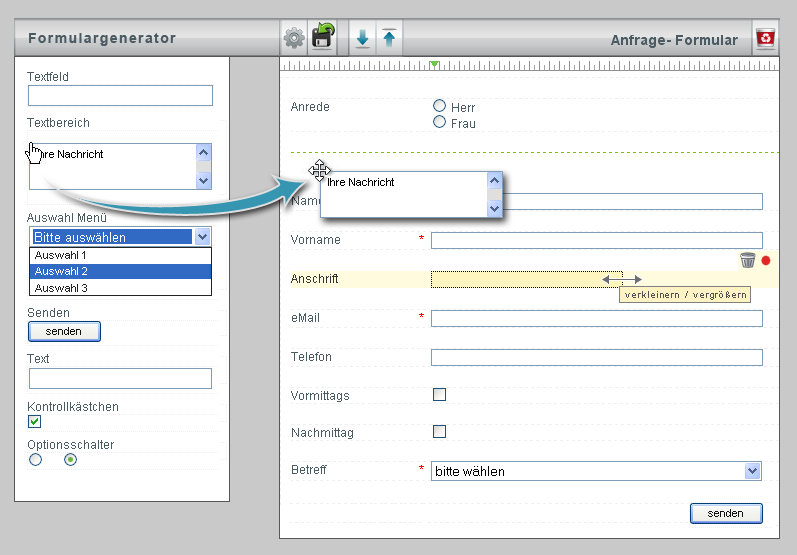Click the upward blue arrow icon
Screen dimensions: 797x555
point(389,38)
